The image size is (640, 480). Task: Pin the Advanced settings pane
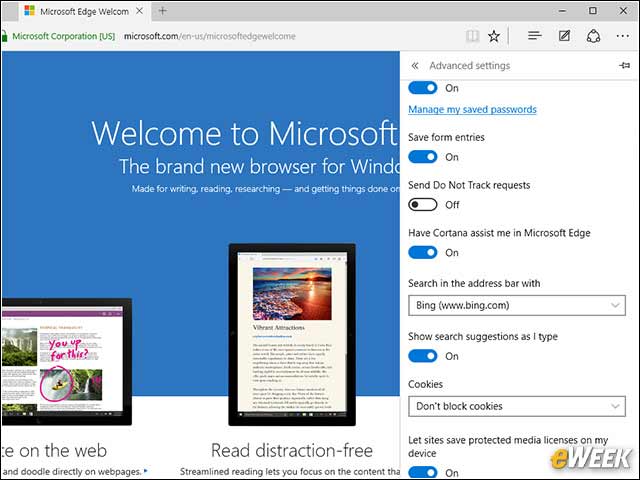pyautogui.click(x=624, y=65)
